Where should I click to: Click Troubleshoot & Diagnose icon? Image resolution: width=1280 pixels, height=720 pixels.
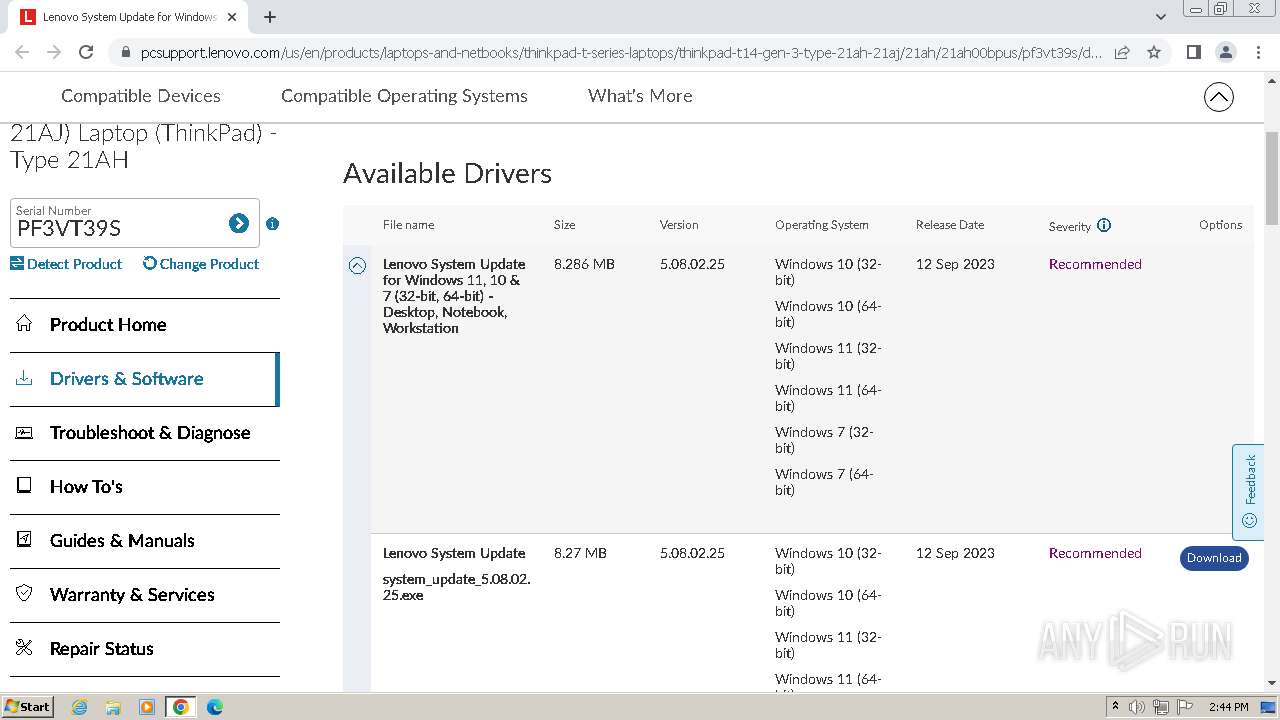25,432
